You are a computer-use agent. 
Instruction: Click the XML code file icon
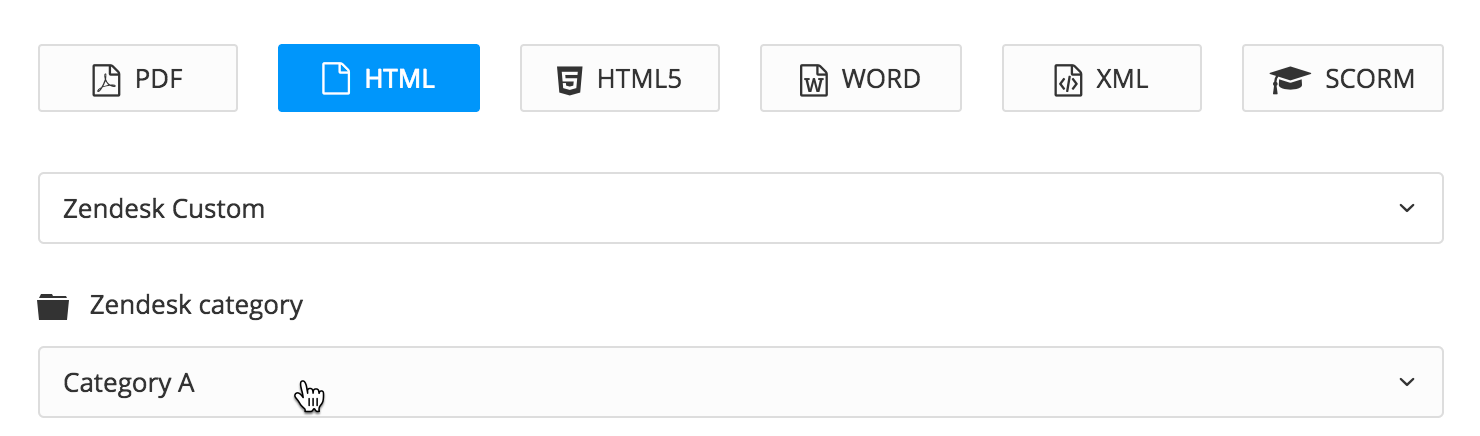click(x=1068, y=79)
